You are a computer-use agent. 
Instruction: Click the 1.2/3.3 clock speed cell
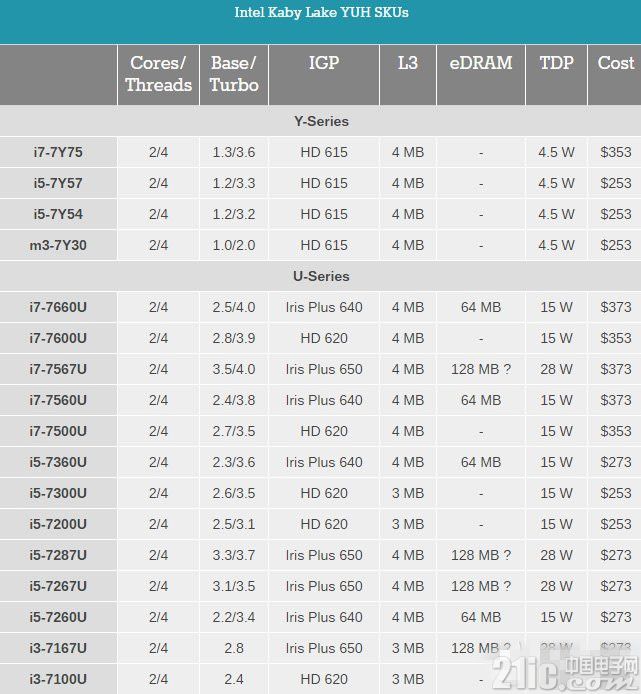click(234, 183)
